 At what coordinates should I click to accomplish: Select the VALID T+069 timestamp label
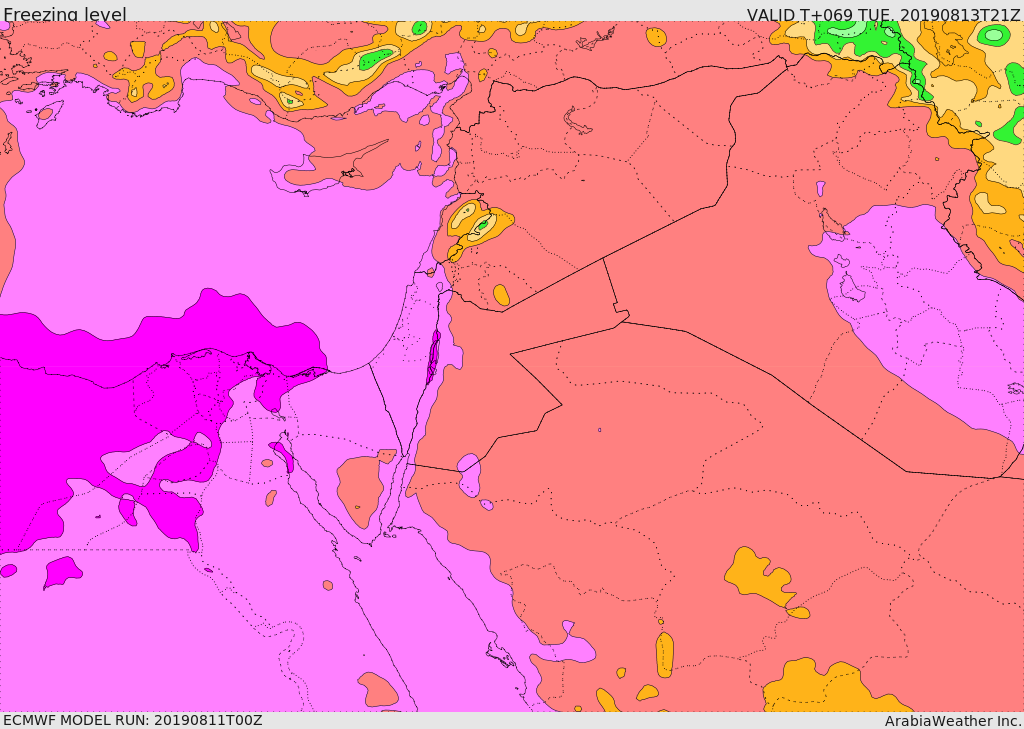(883, 14)
